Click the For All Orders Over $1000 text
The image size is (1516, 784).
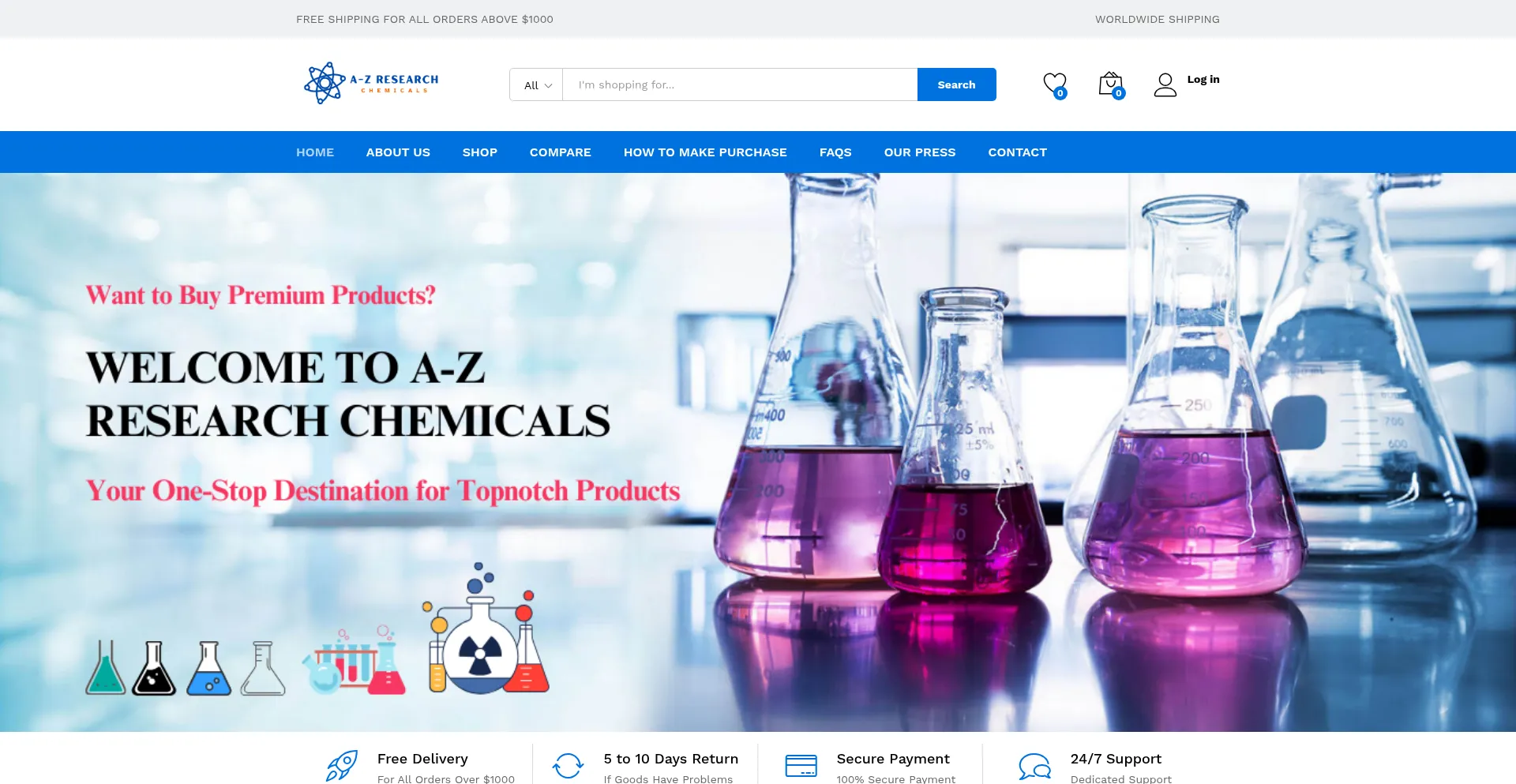446,778
